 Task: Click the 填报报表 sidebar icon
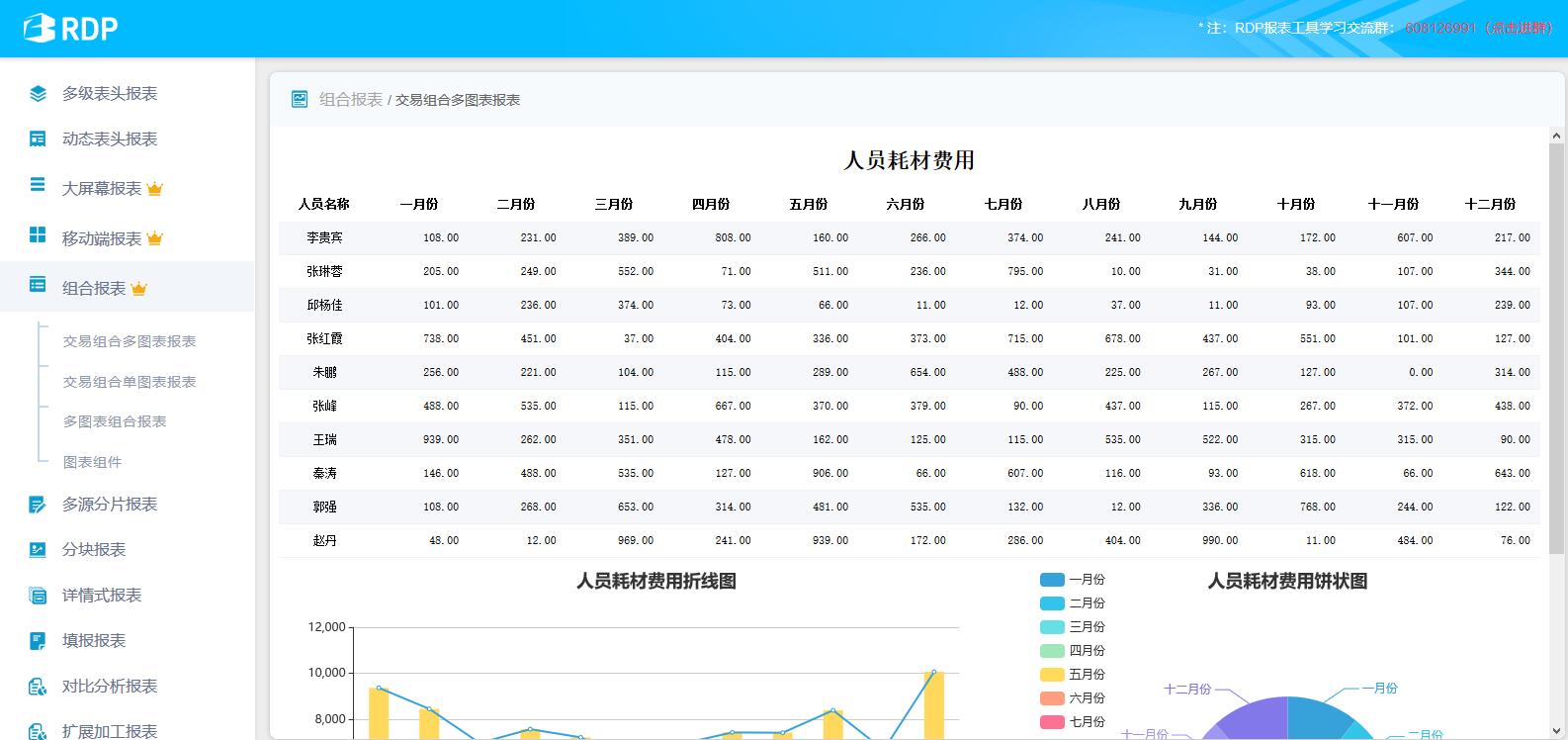tap(38, 641)
